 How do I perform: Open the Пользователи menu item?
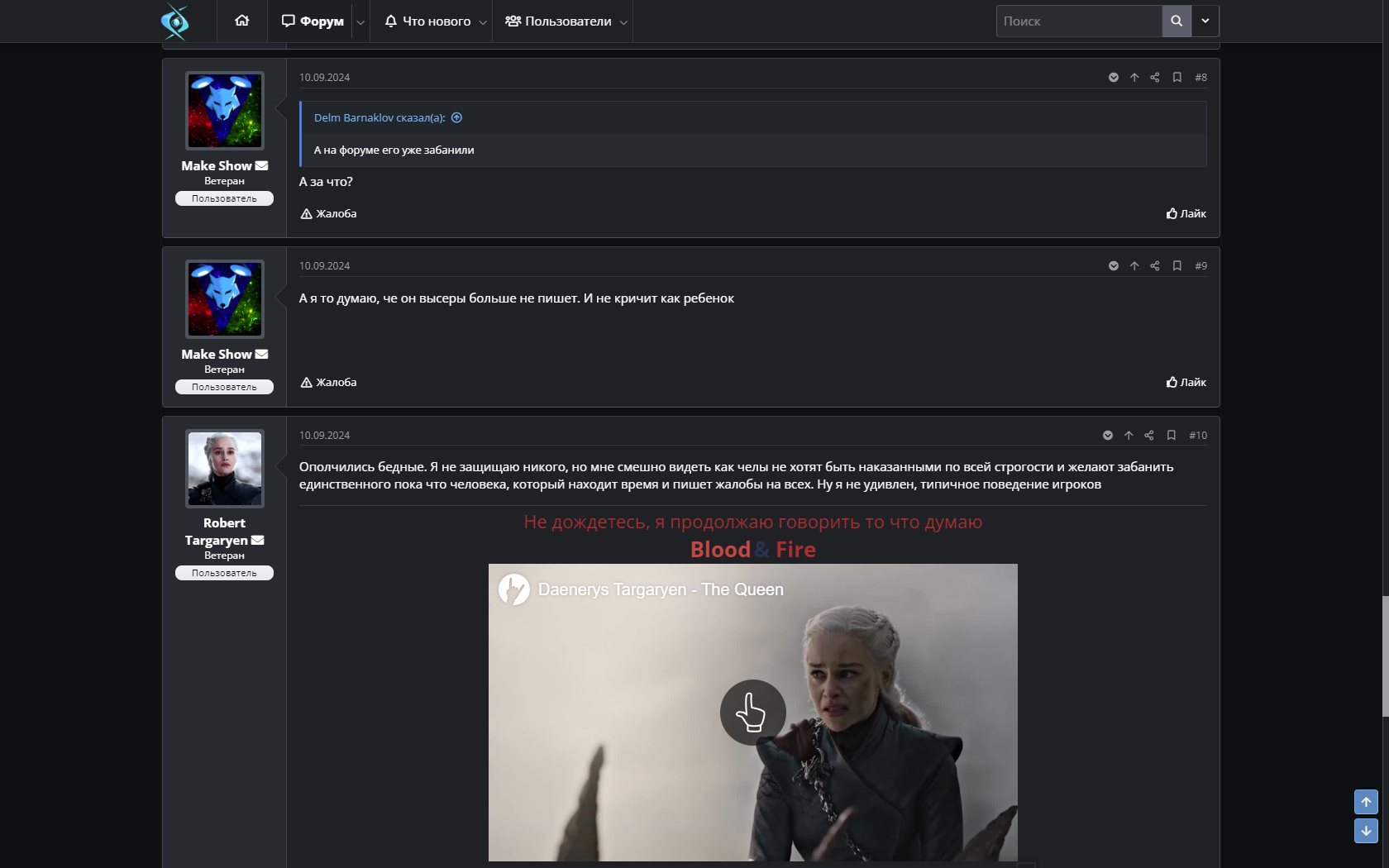[560, 21]
